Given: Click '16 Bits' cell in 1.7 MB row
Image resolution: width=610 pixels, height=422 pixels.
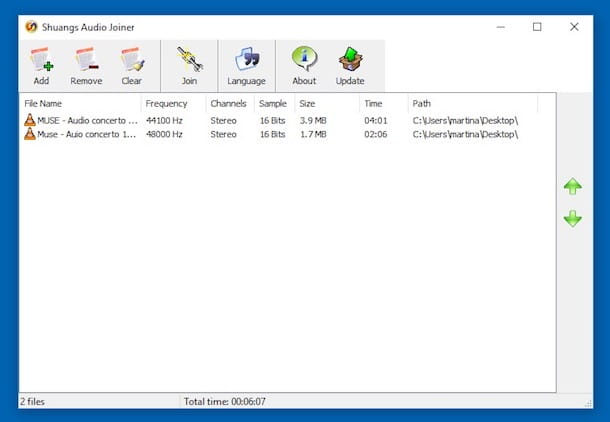Looking at the screenshot, I should pos(273,134).
